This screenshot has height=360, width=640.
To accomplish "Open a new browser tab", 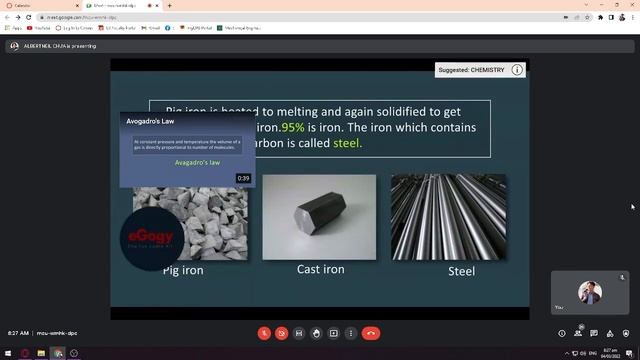I will [169, 6].
